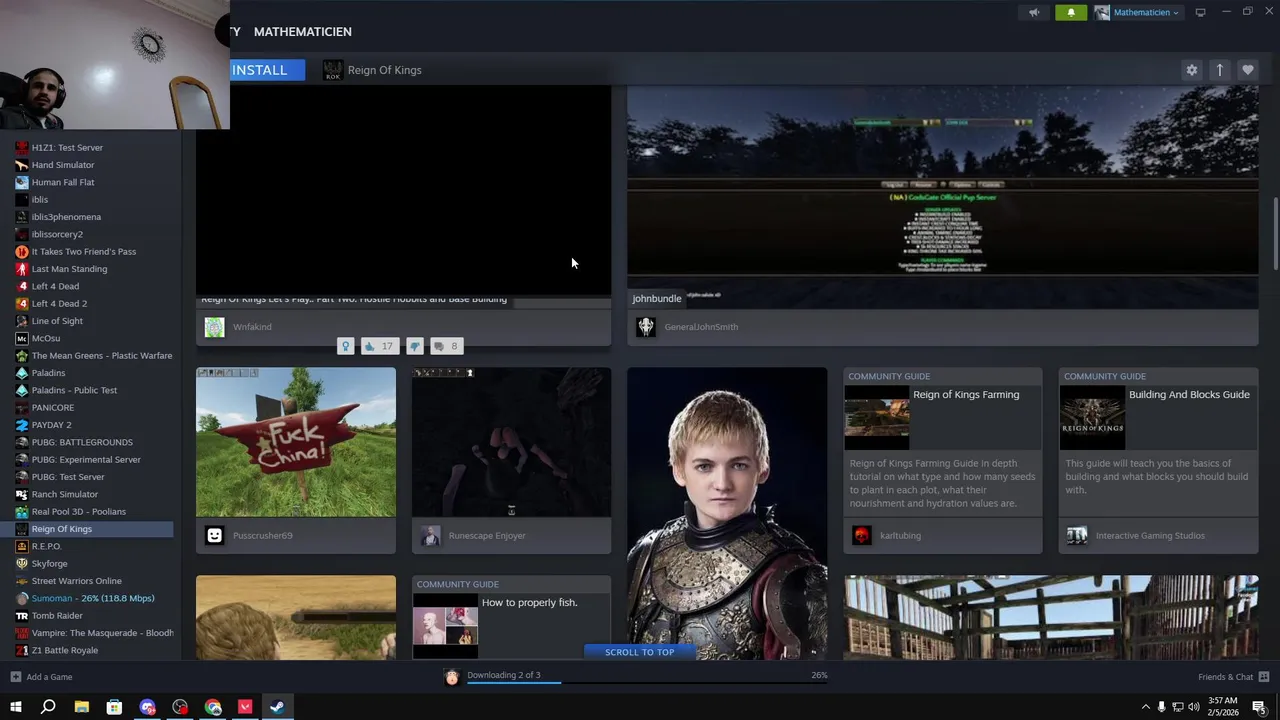
Task: Open Pusscrusher69's sign screenshot
Action: pos(296,442)
